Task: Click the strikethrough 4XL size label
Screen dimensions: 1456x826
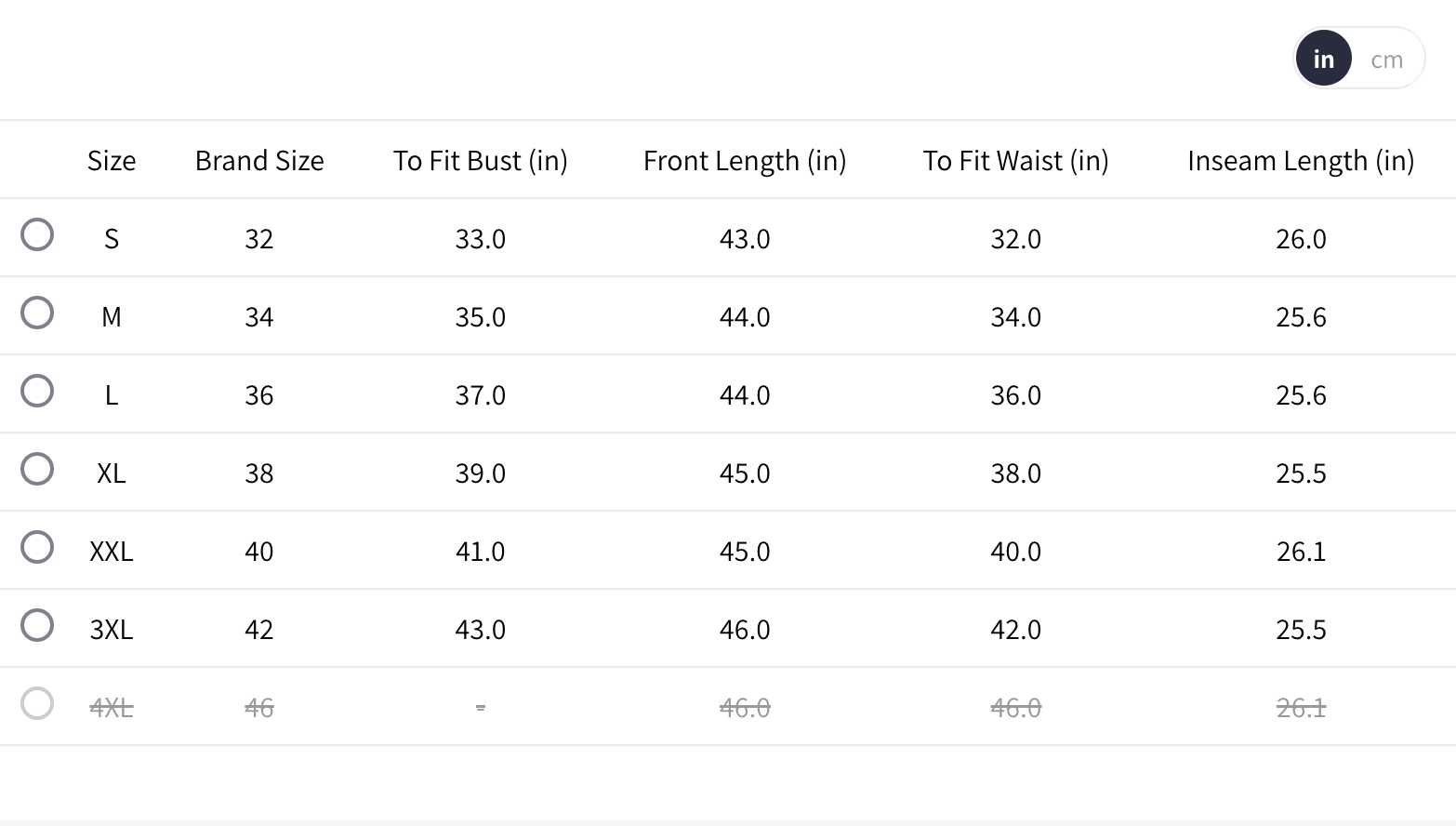Action: tap(112, 708)
